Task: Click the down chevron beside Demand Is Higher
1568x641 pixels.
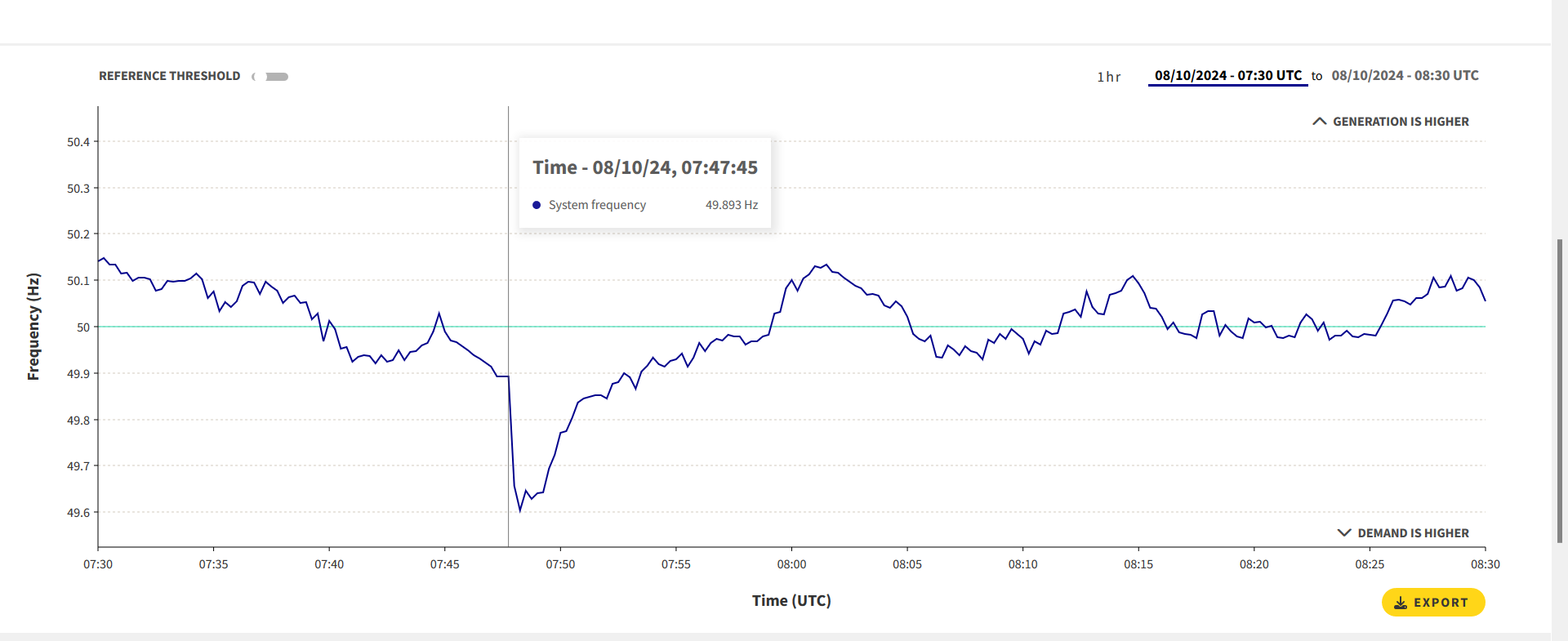Action: [x=1343, y=533]
